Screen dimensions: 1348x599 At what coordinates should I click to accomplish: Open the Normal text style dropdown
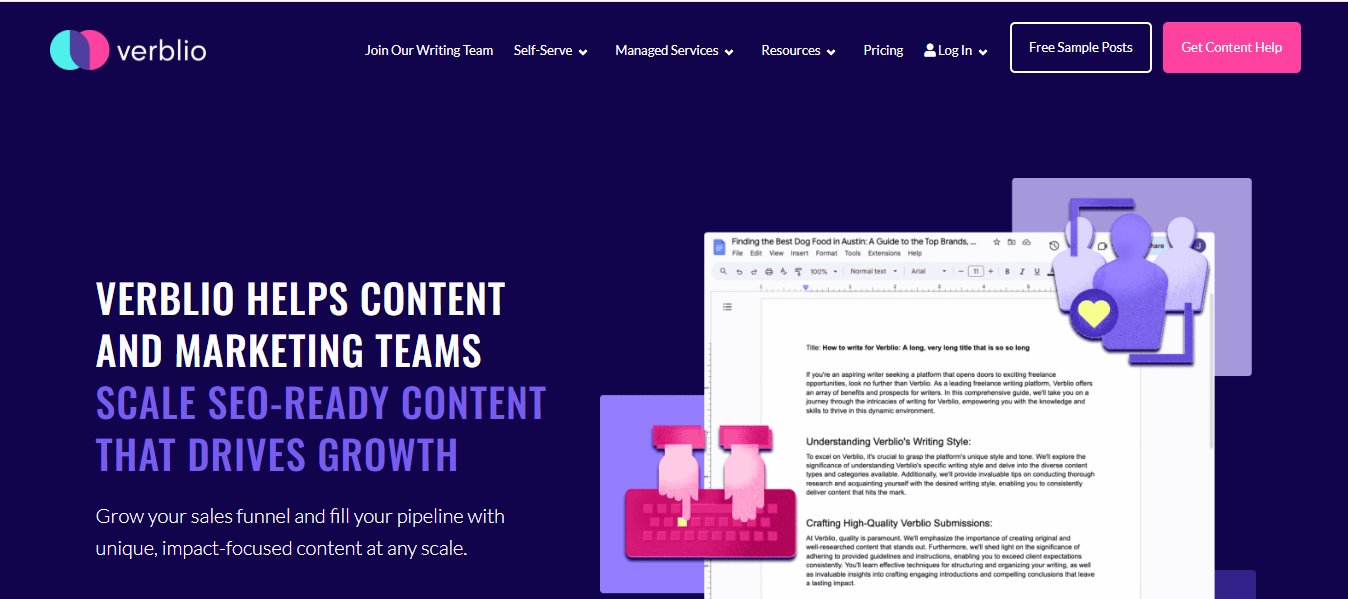[x=873, y=271]
